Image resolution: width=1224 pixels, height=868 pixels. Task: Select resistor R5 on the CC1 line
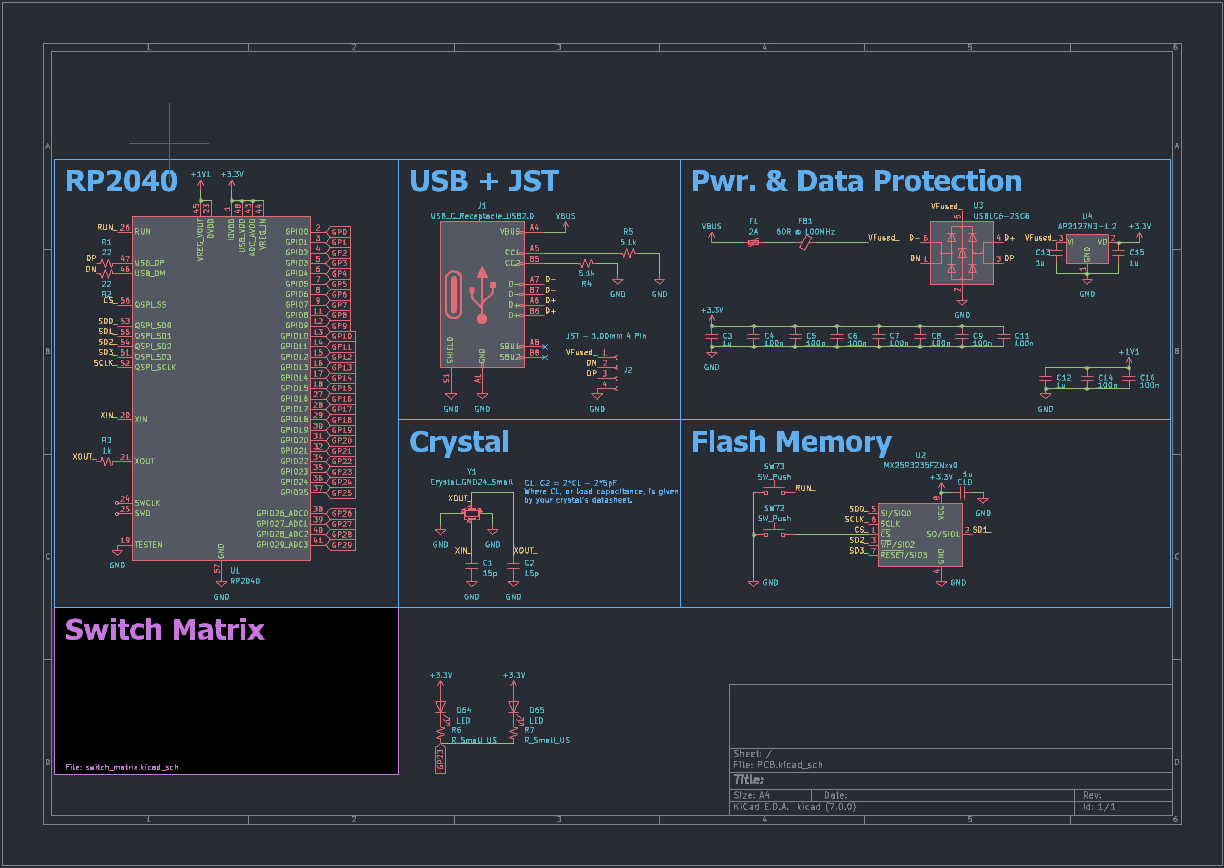628,253
